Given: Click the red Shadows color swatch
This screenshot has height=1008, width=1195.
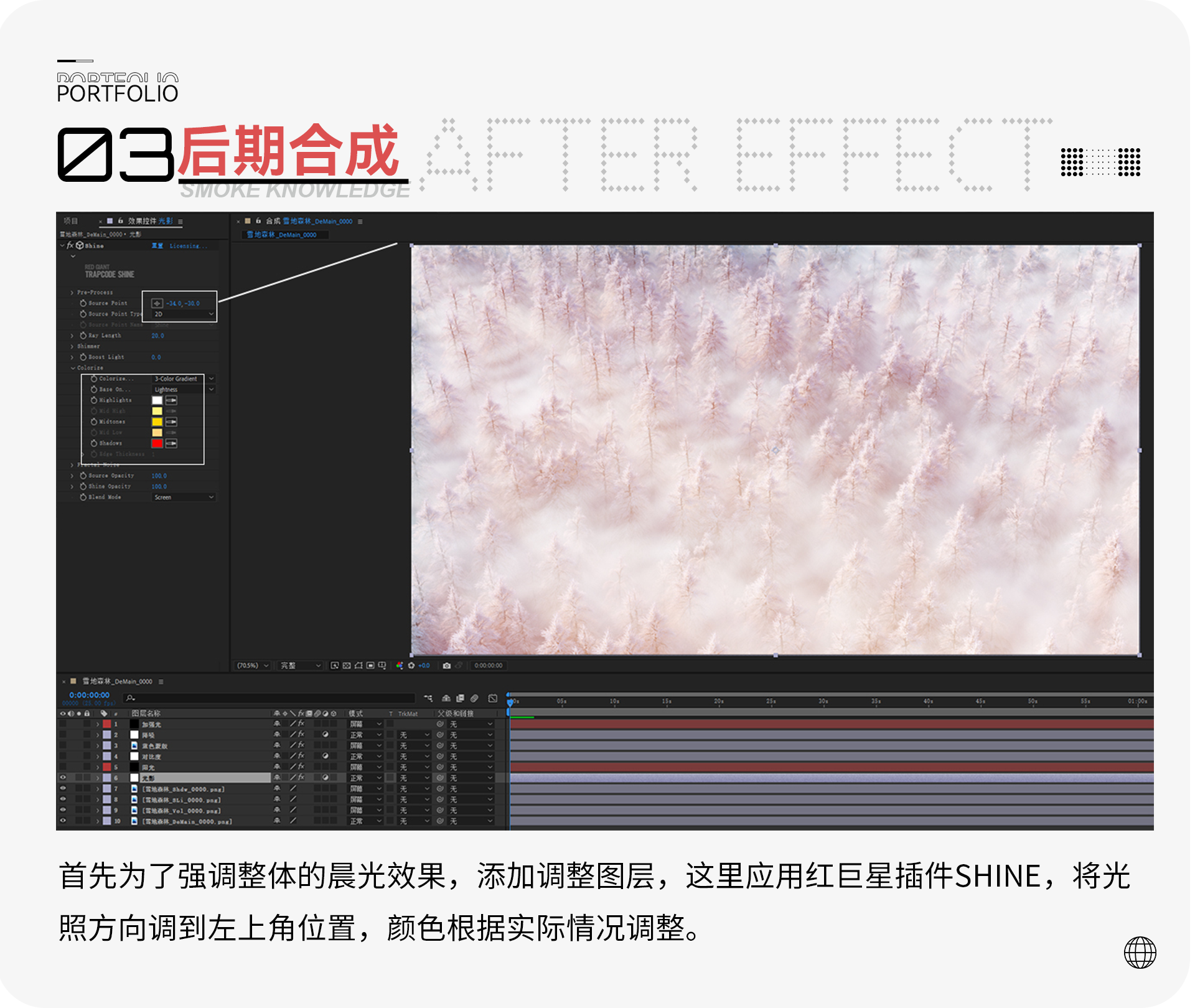Looking at the screenshot, I should tap(157, 443).
